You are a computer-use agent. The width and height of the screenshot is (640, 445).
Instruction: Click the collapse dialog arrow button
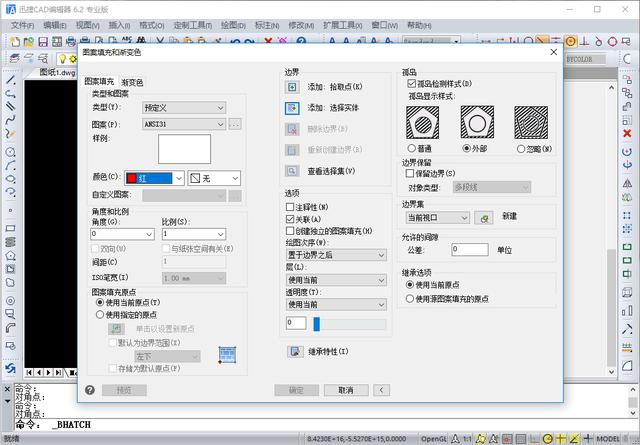click(381, 390)
